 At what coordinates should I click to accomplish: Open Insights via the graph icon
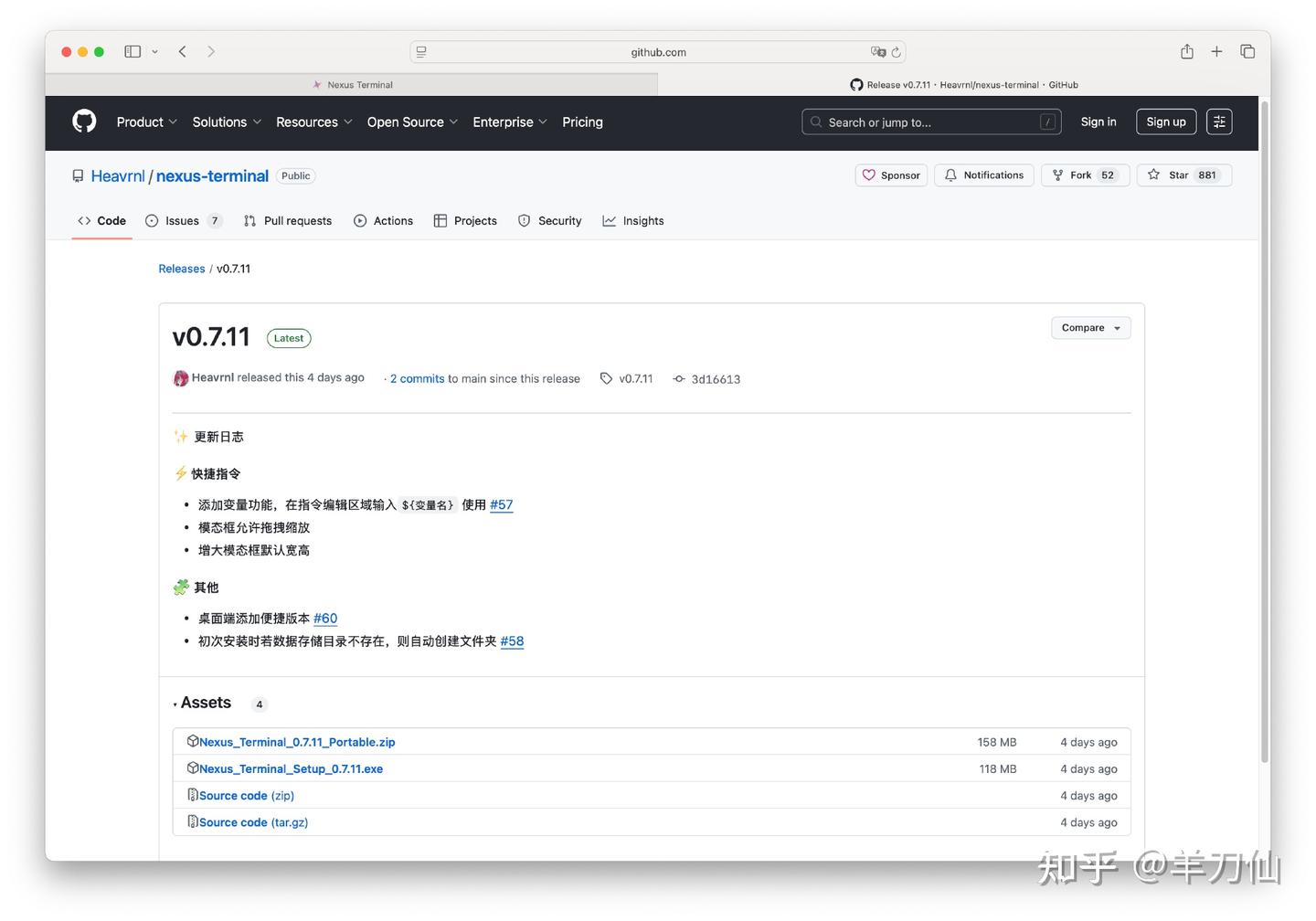click(x=608, y=220)
